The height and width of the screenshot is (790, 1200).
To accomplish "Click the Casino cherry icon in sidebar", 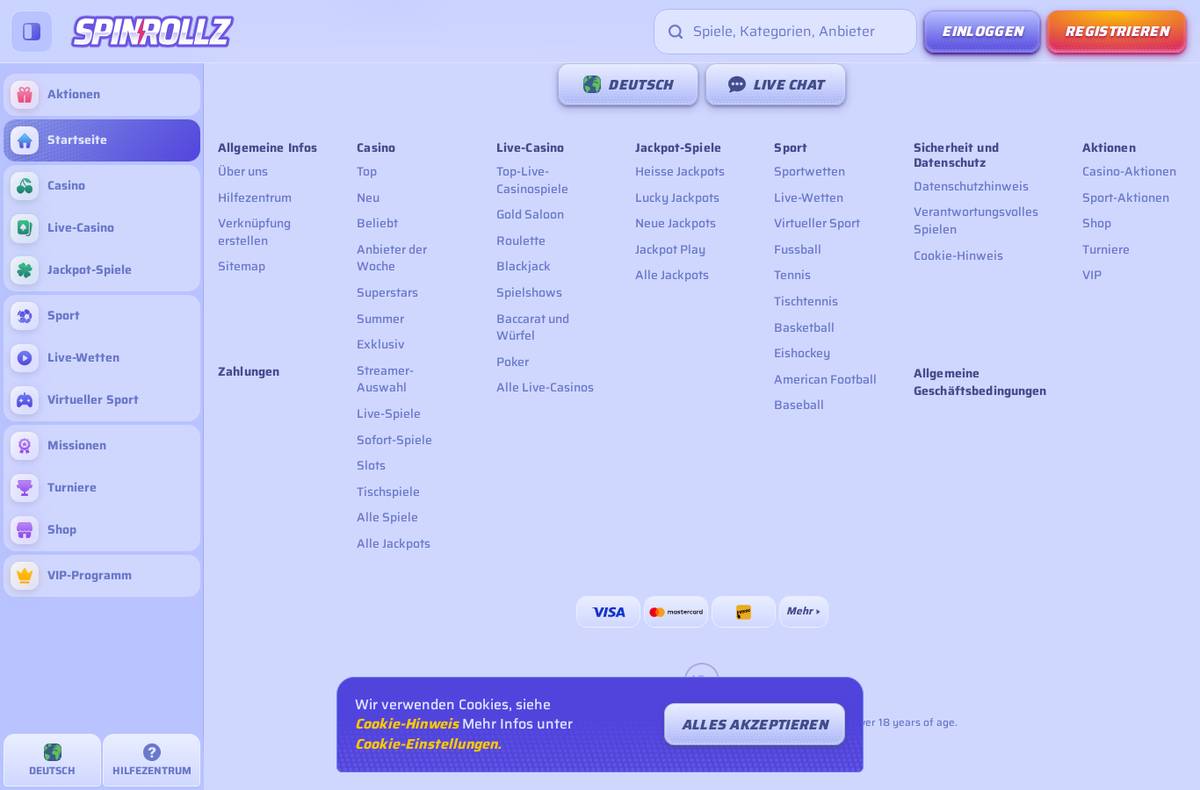I will [x=25, y=186].
